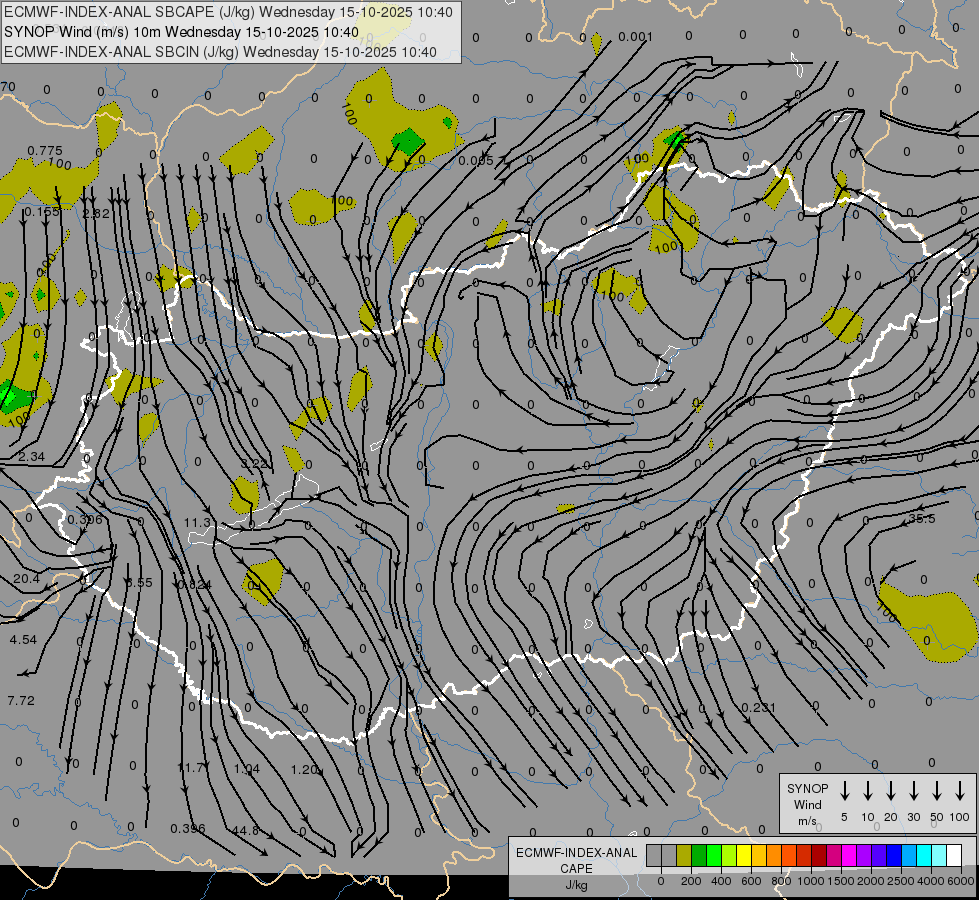
Task: Select the SBCAPE title line at top
Action: (x=229, y=12)
